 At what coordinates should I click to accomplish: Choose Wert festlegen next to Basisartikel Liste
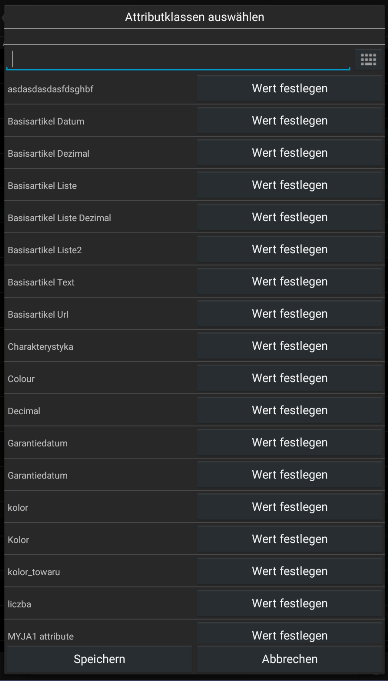pyautogui.click(x=289, y=185)
